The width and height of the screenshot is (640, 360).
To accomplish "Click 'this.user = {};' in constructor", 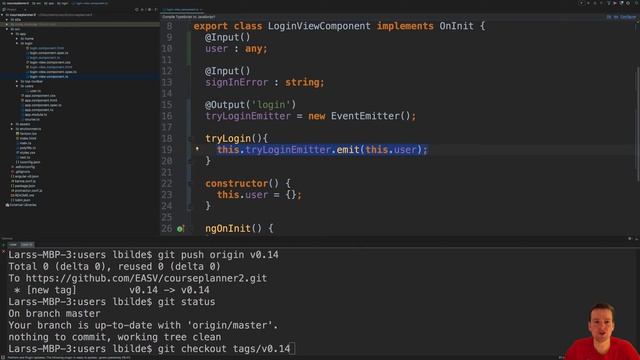I will pyautogui.click(x=259, y=195).
